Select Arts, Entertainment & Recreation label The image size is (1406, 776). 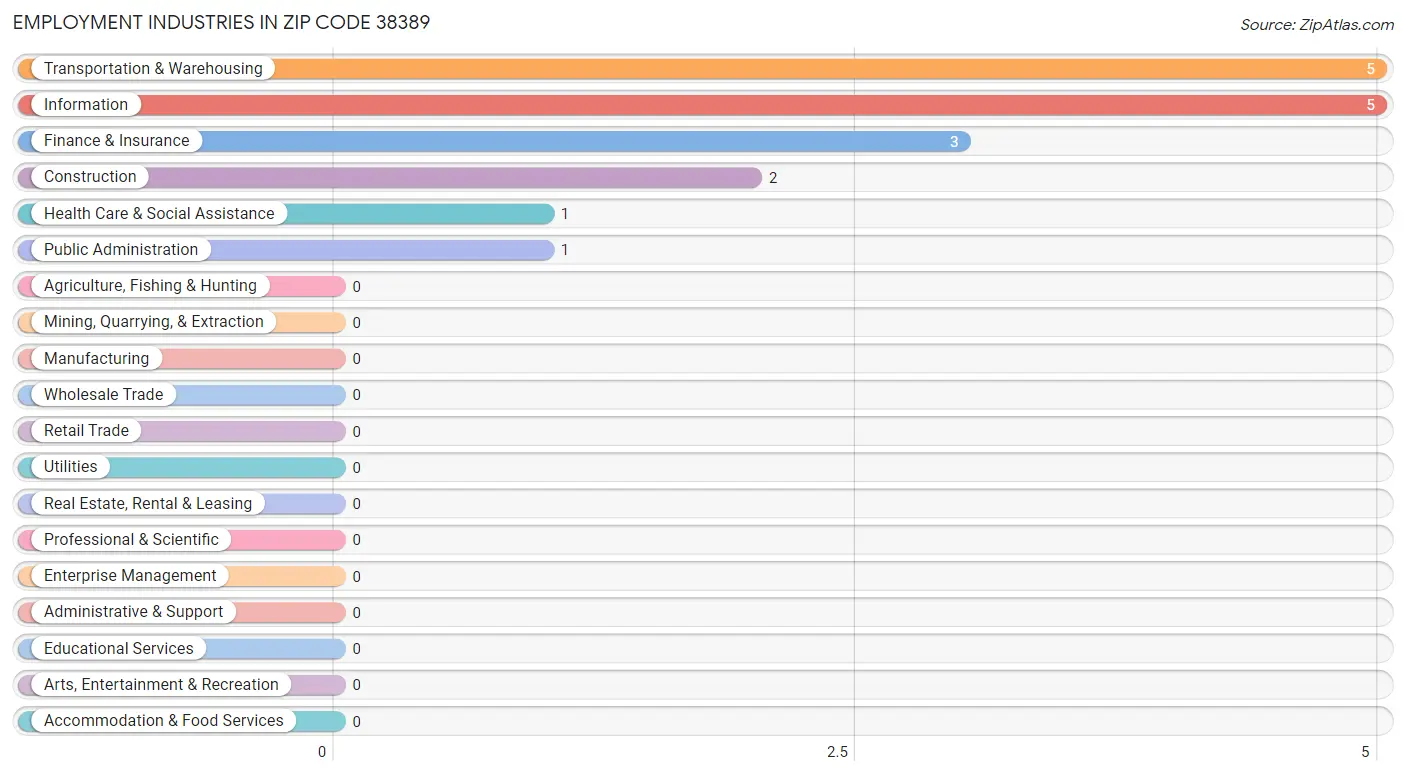[161, 684]
